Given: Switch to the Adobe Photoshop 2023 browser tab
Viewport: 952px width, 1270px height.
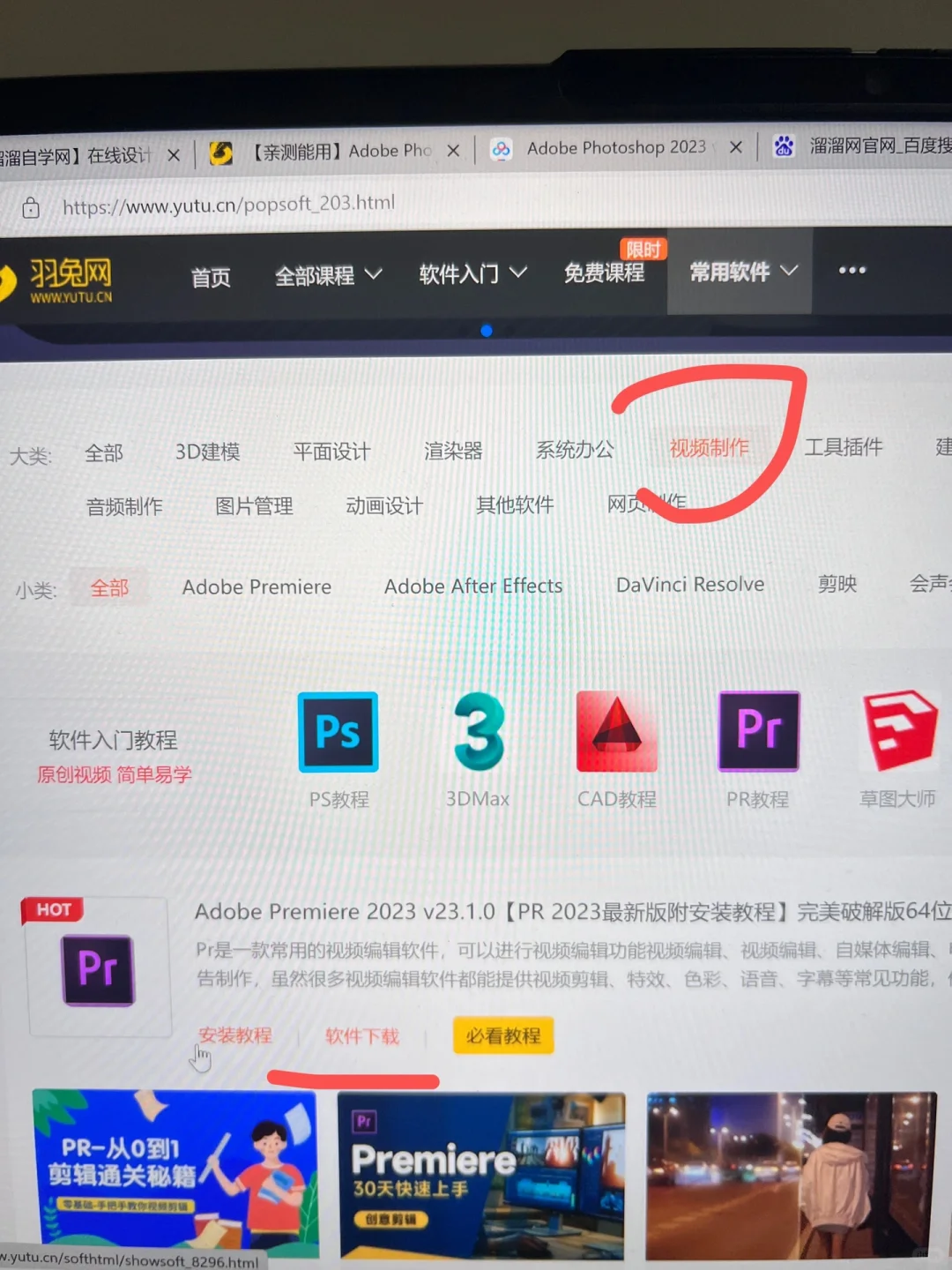Looking at the screenshot, I should (615, 147).
